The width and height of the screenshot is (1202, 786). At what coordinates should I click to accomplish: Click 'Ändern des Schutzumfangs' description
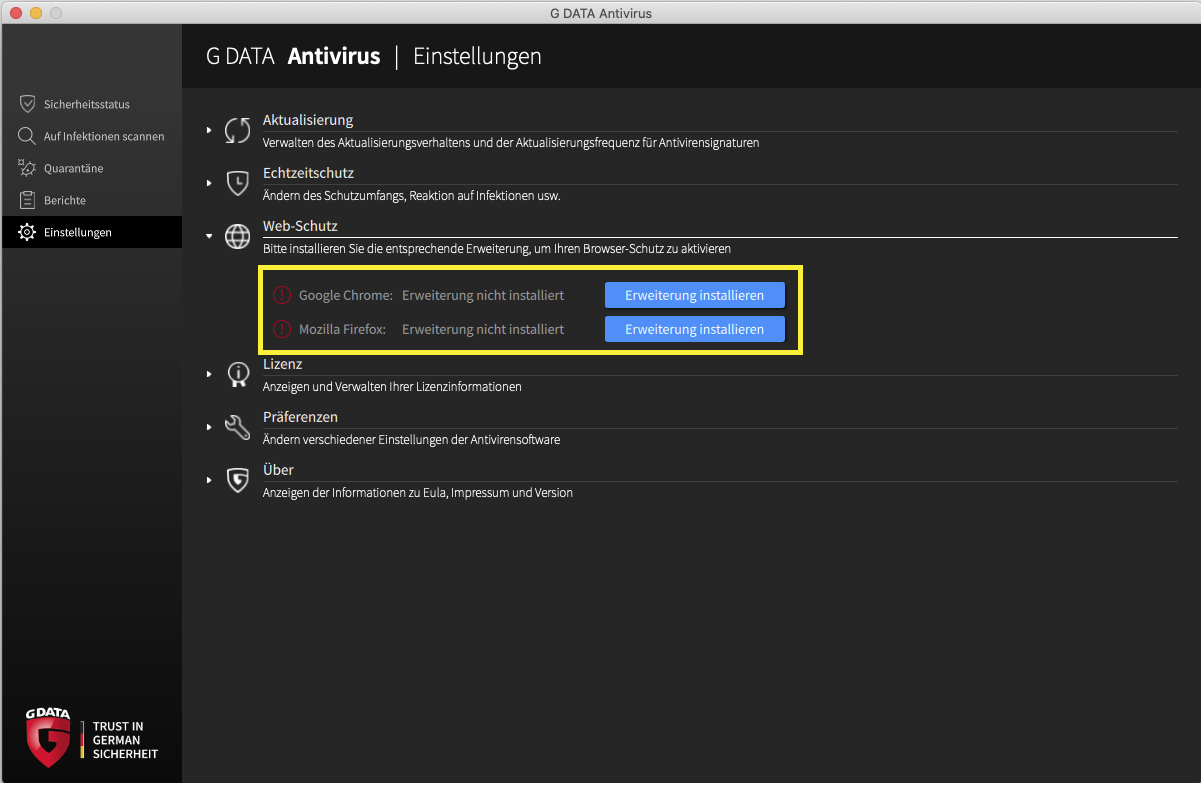tap(411, 196)
